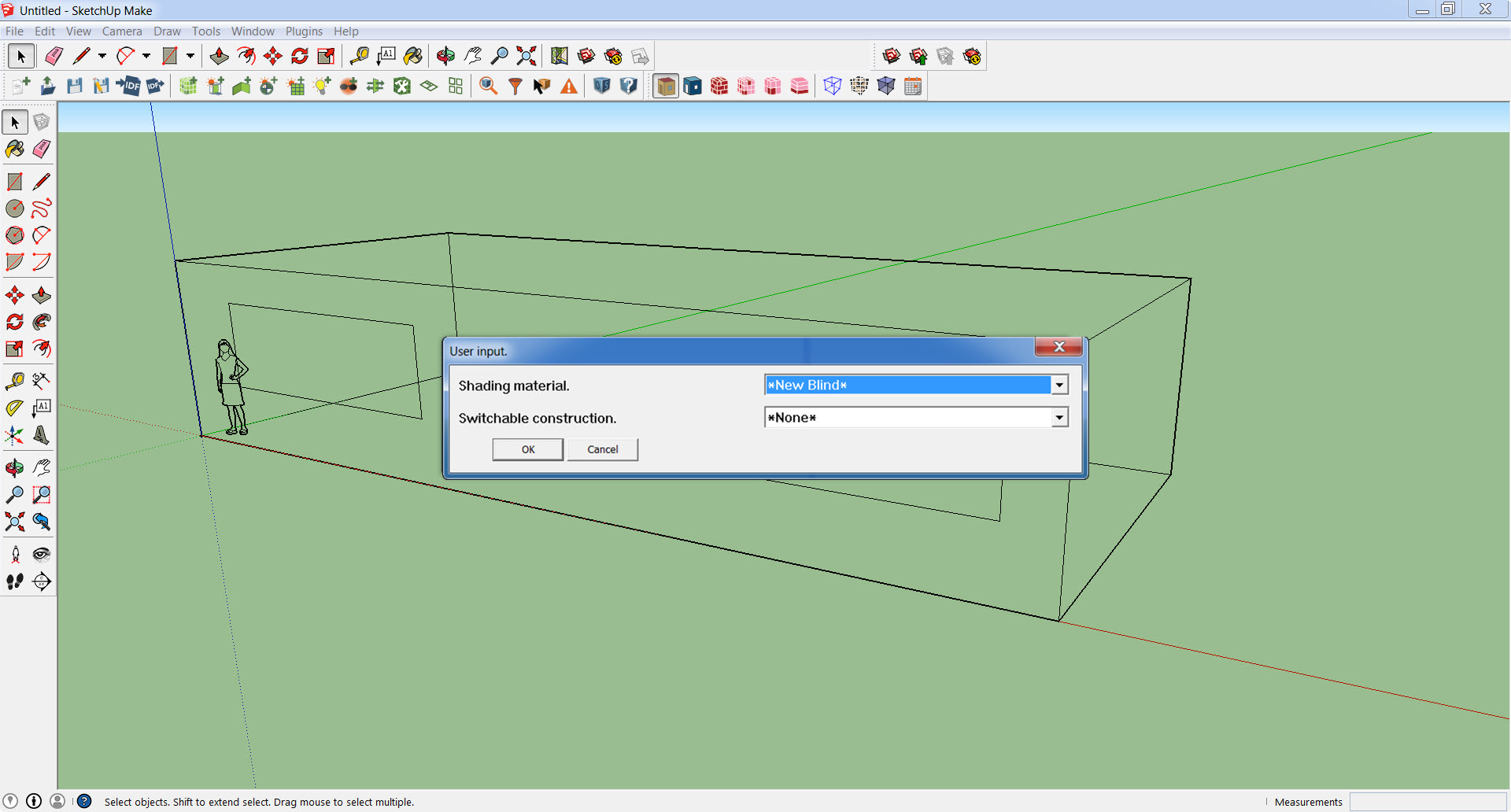Launch the OpenStudio application icon
1511x812 pixels.
[602, 86]
